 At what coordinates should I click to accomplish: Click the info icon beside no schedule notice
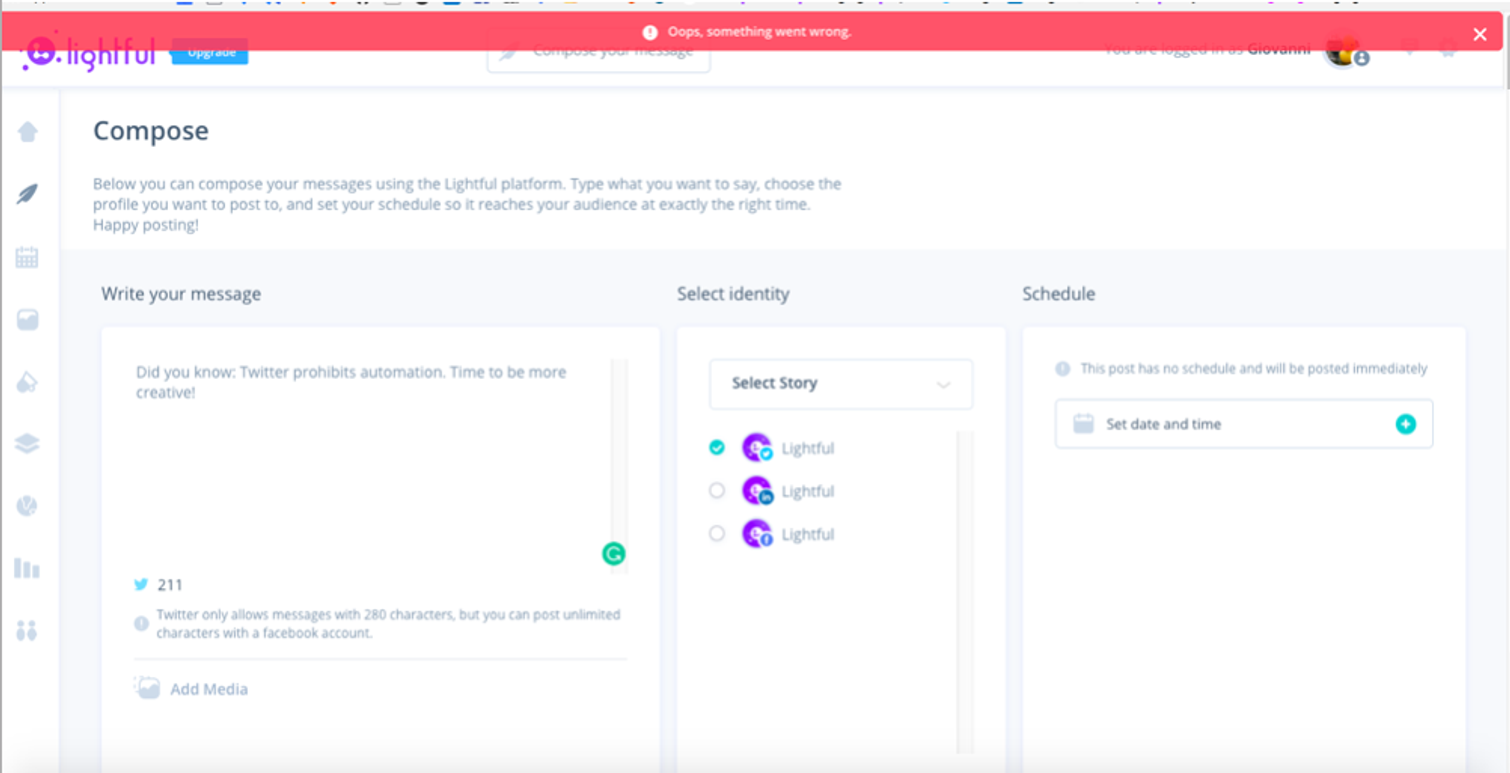(x=1063, y=369)
